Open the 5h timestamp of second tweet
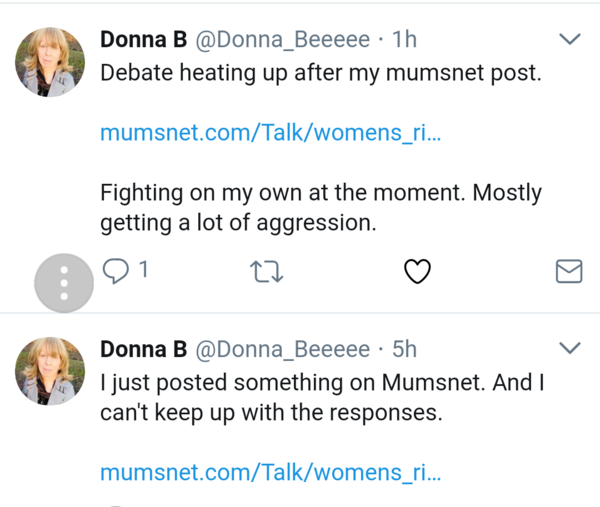 404,348
